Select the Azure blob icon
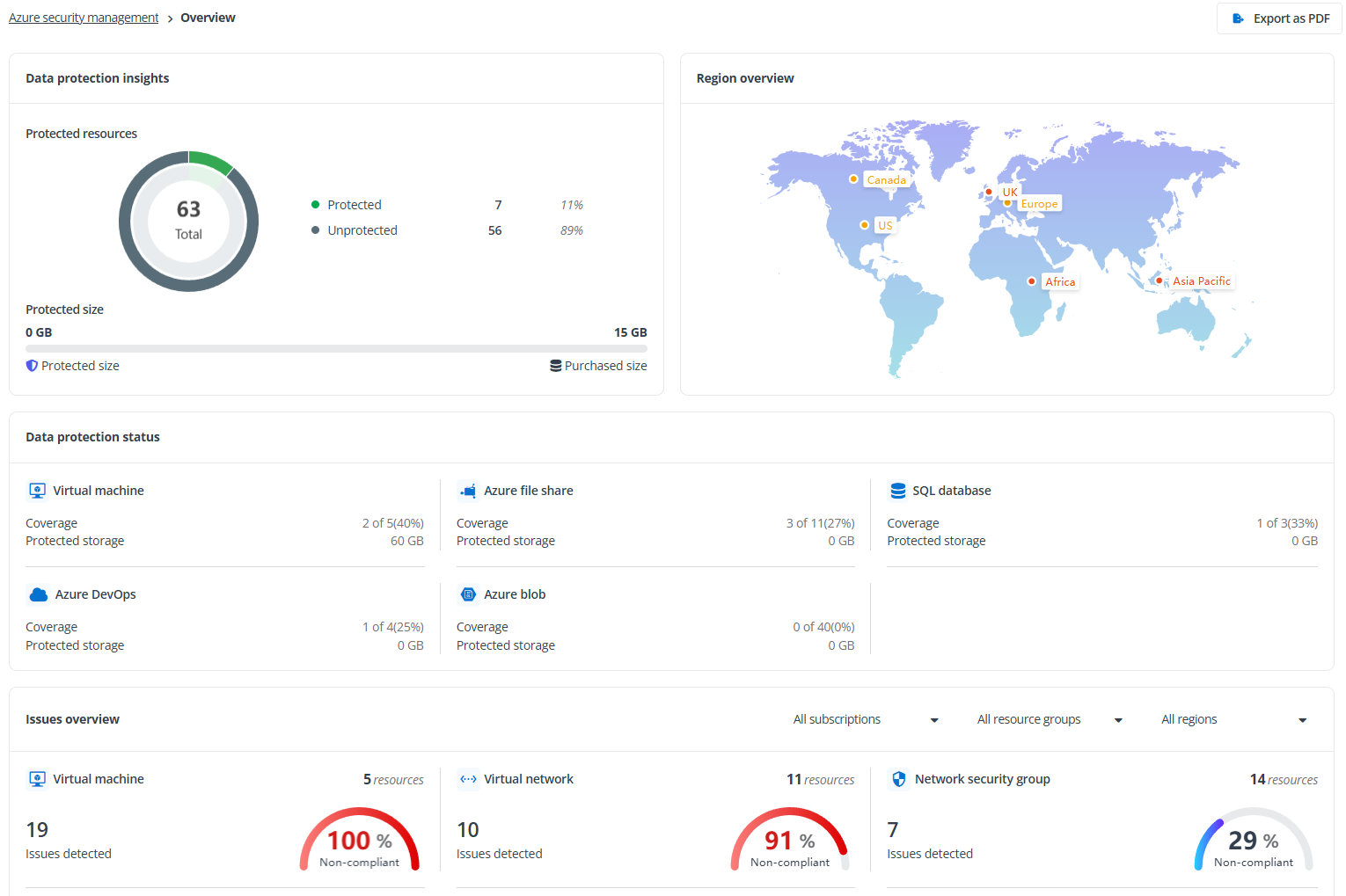This screenshot has height=896, width=1346. tap(468, 594)
